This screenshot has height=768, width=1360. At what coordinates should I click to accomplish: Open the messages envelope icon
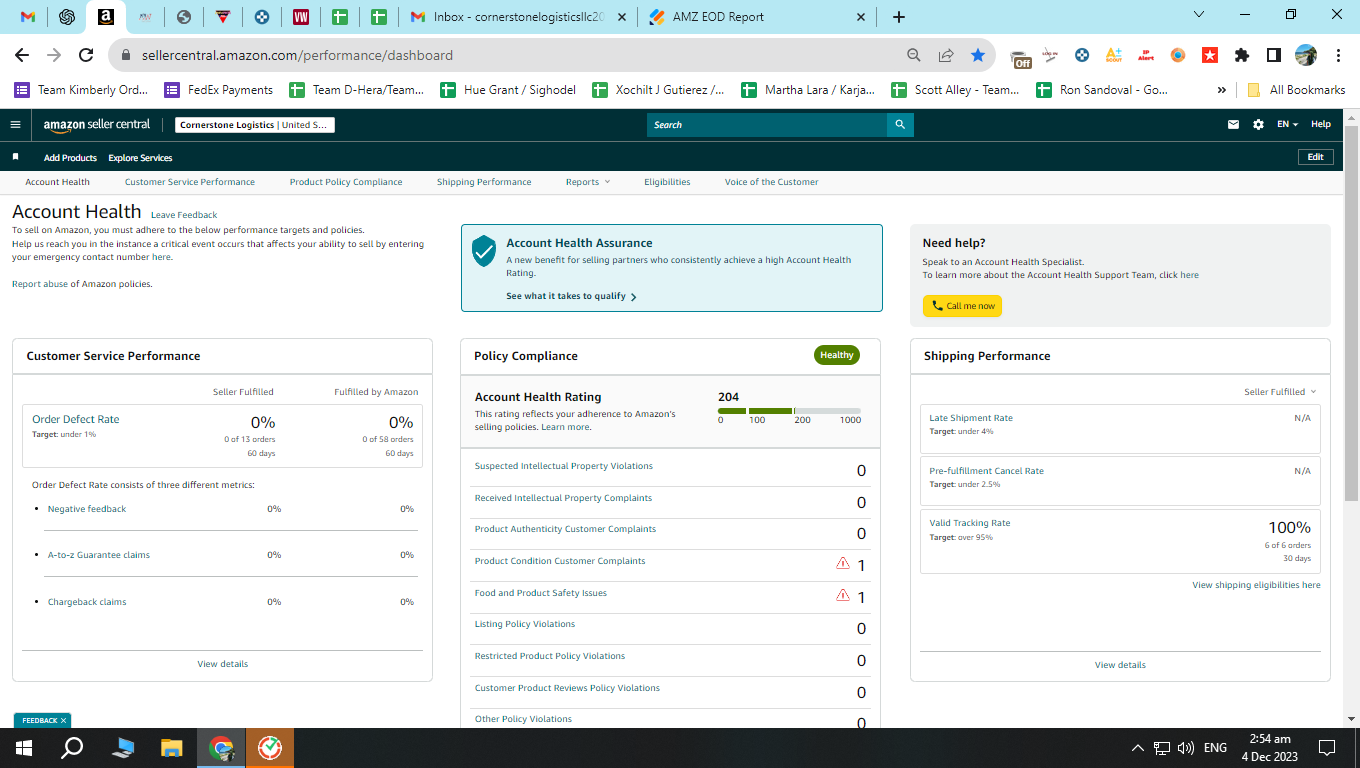click(x=1234, y=125)
